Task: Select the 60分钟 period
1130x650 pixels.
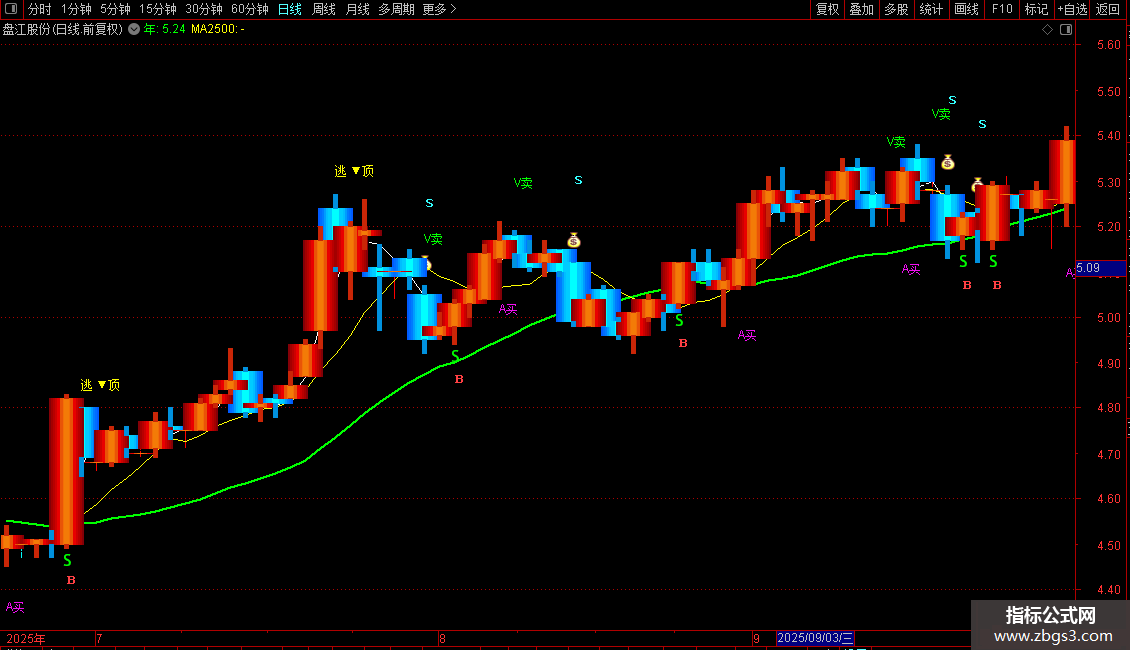Action: point(250,9)
